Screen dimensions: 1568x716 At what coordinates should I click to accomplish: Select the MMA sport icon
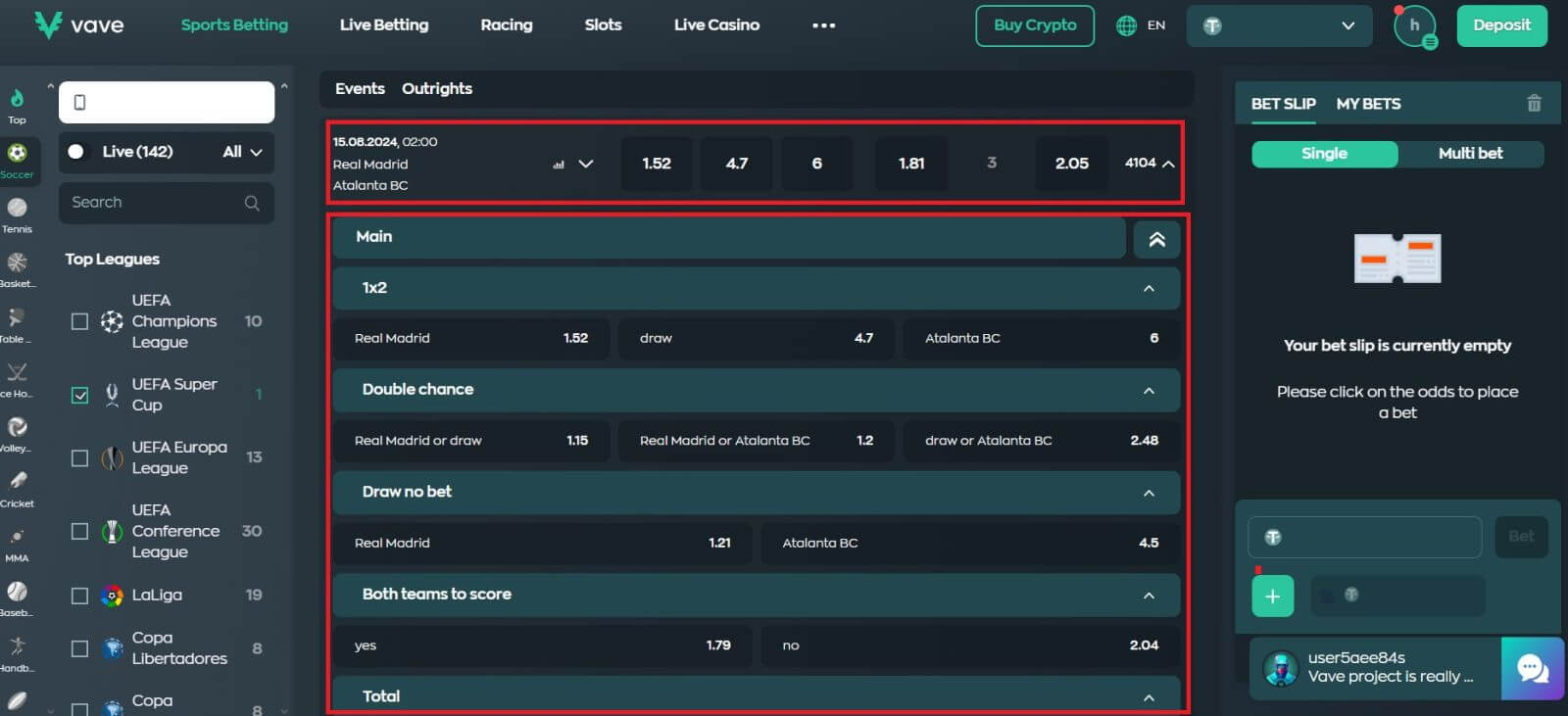click(17, 538)
